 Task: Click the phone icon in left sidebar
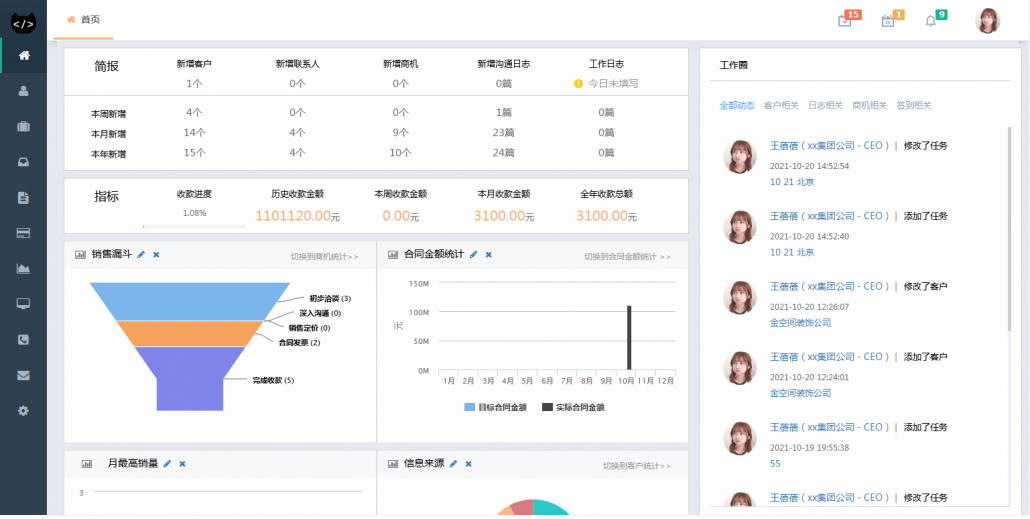23,339
